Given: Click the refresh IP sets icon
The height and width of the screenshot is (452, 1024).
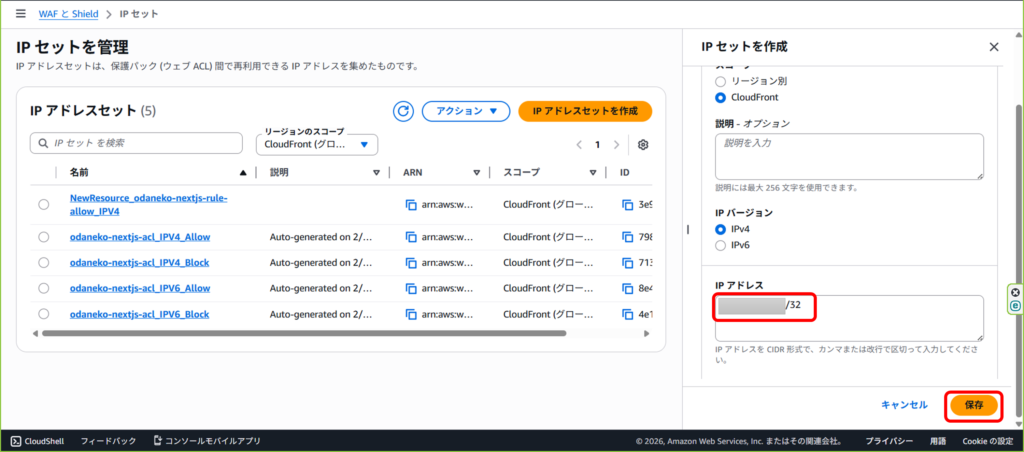Looking at the screenshot, I should (x=404, y=111).
